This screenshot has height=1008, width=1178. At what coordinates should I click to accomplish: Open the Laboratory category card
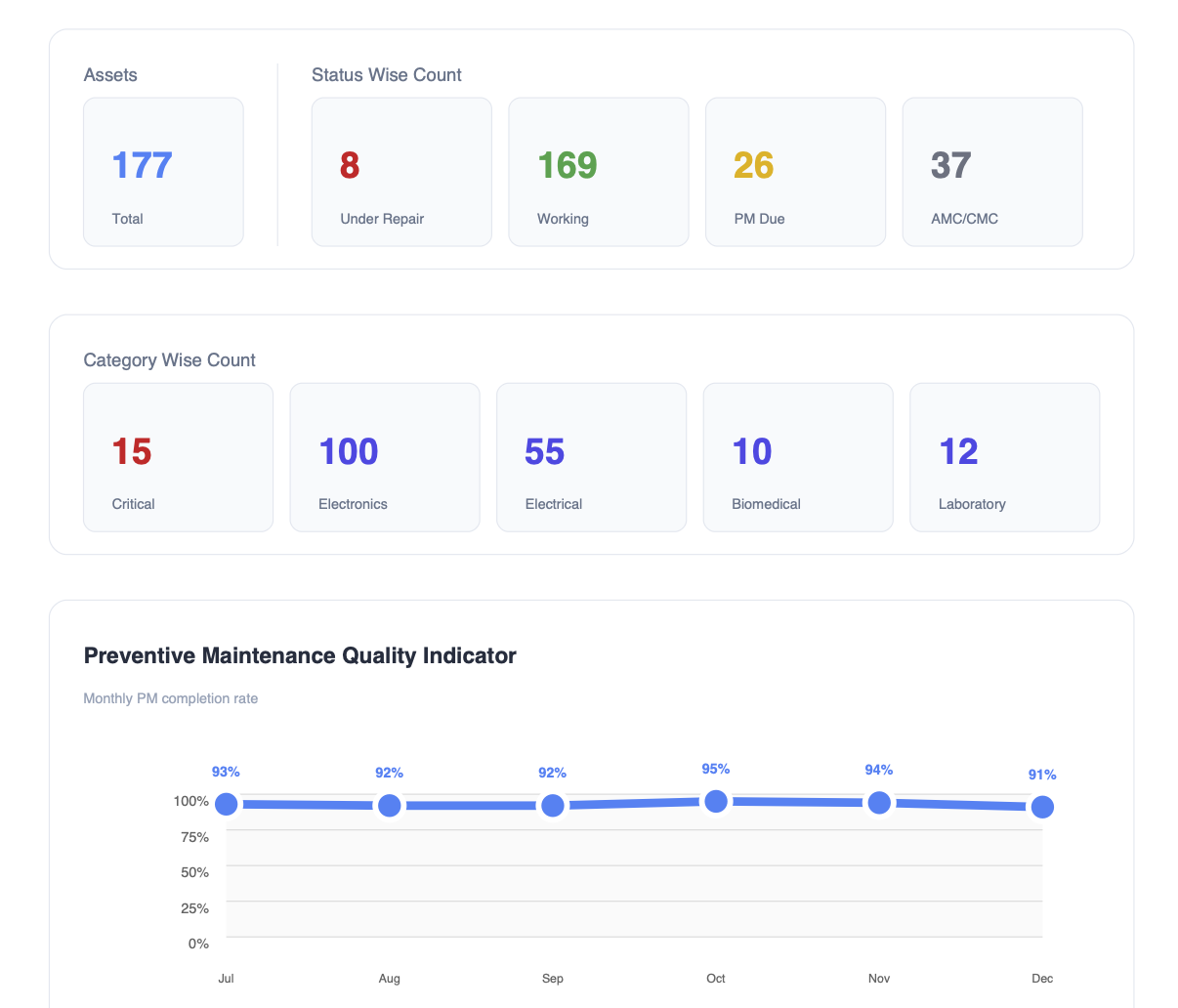1004,456
